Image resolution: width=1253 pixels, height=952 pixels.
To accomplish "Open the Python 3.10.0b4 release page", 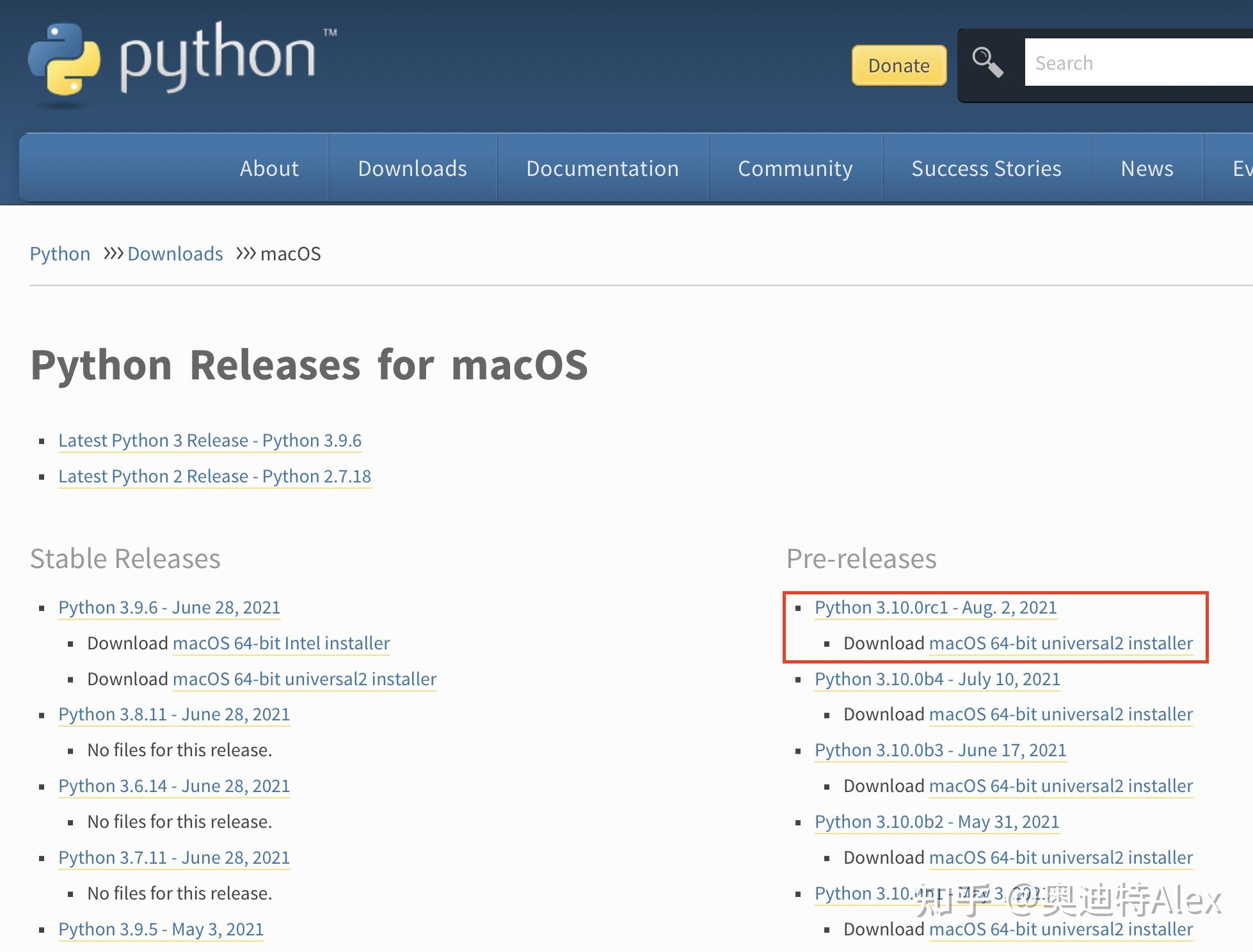I will click(x=936, y=679).
